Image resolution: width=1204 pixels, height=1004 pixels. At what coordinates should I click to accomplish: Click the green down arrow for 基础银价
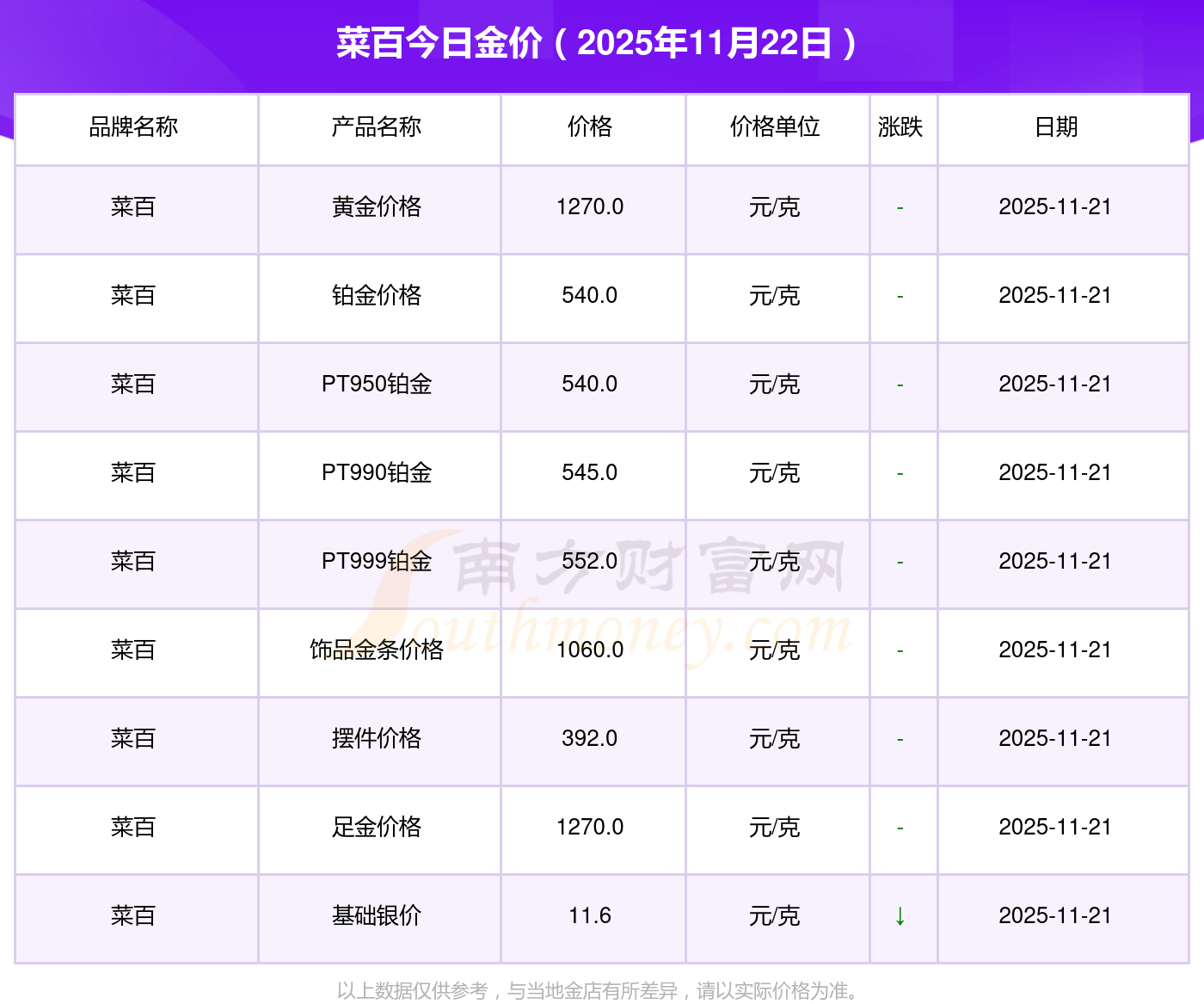click(900, 916)
